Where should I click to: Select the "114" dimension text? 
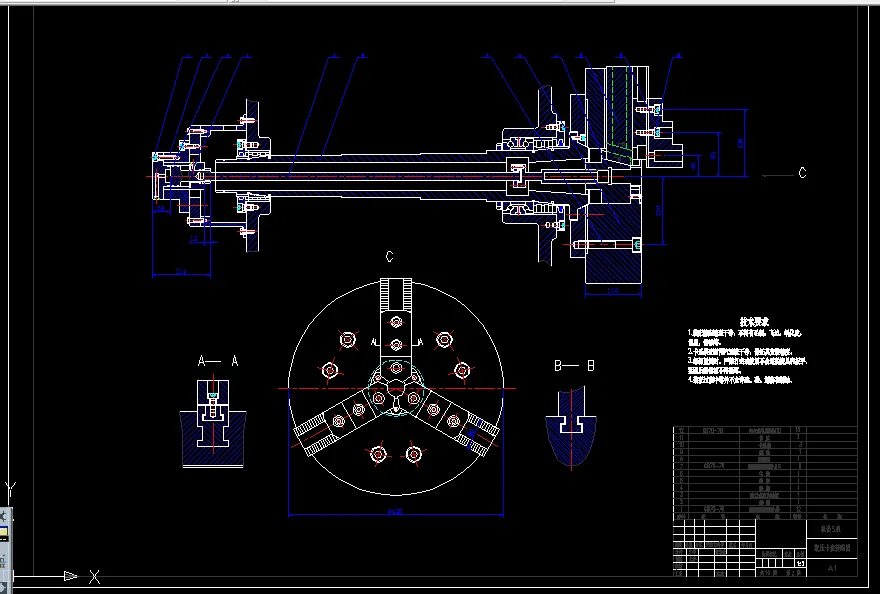coord(181,272)
